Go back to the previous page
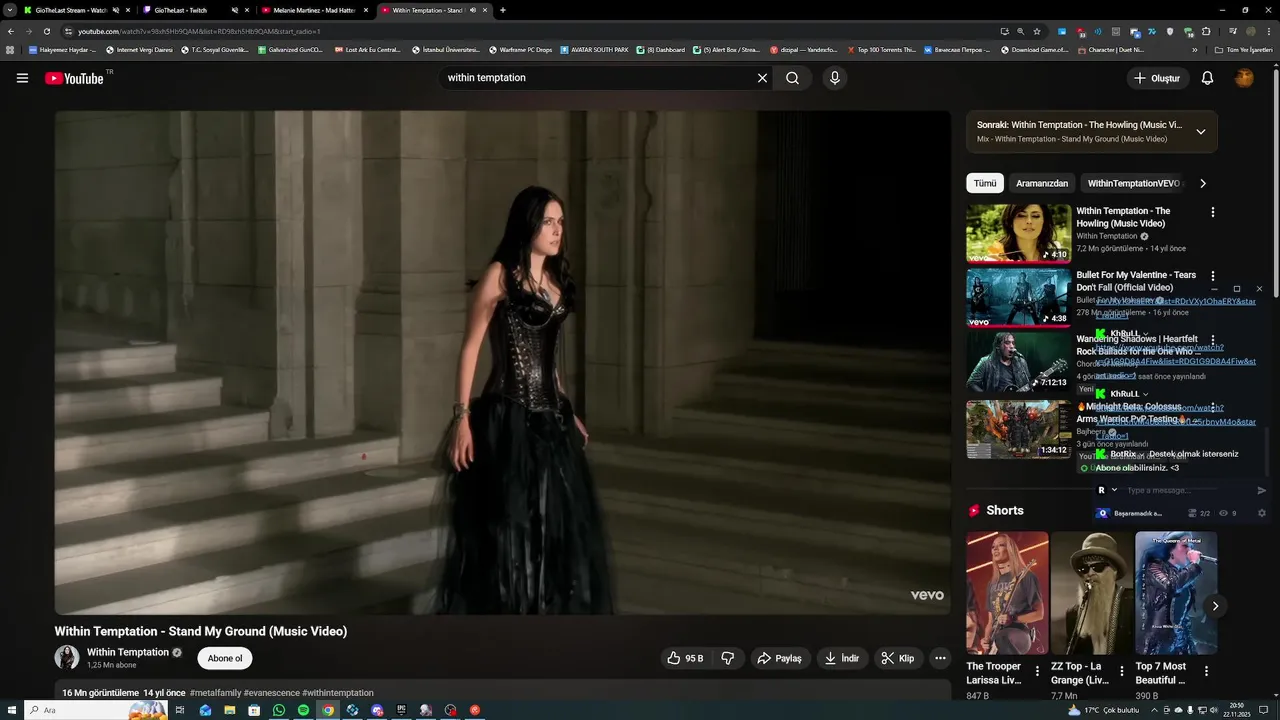 click(10, 31)
